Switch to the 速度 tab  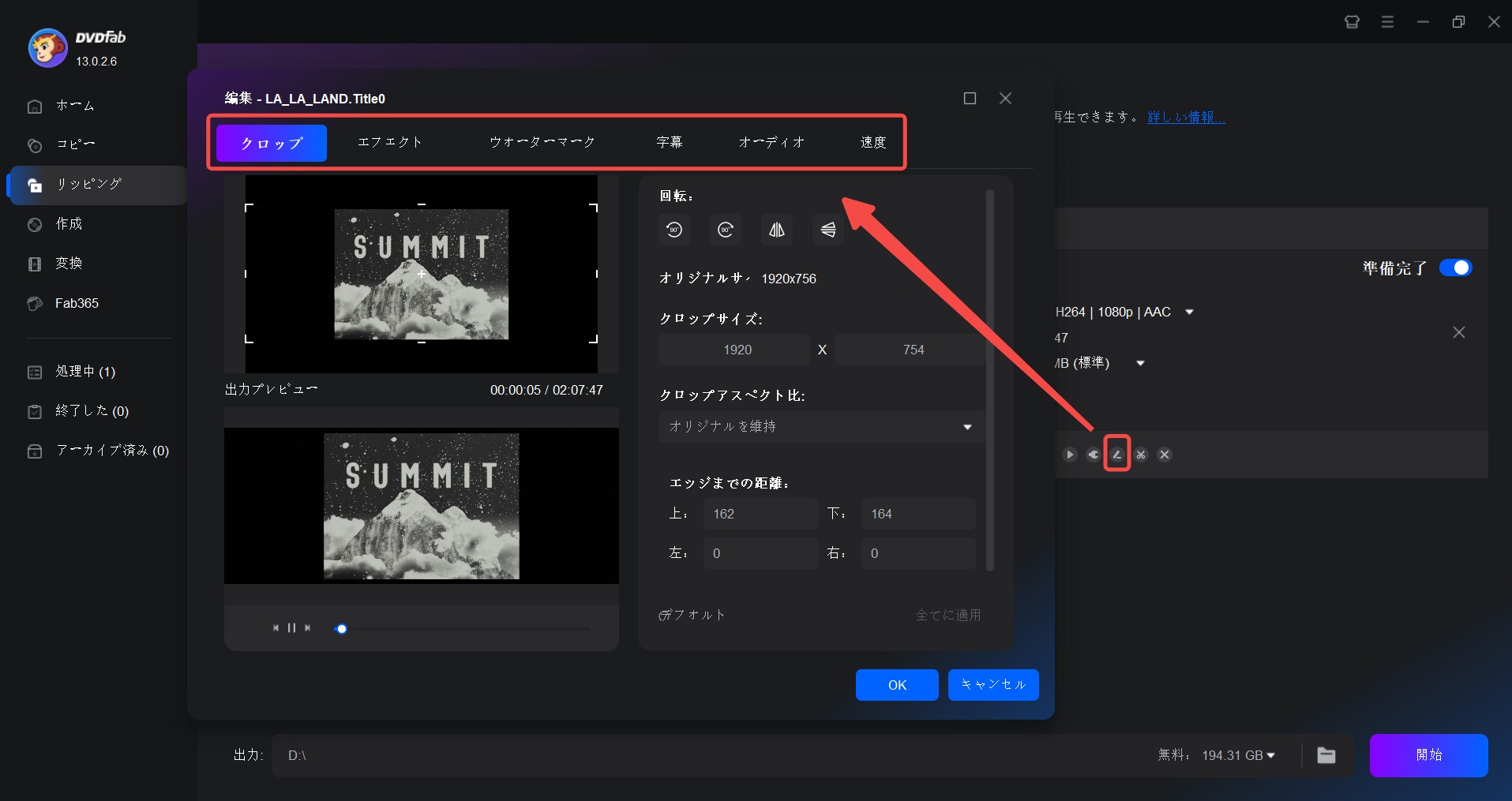tap(873, 142)
